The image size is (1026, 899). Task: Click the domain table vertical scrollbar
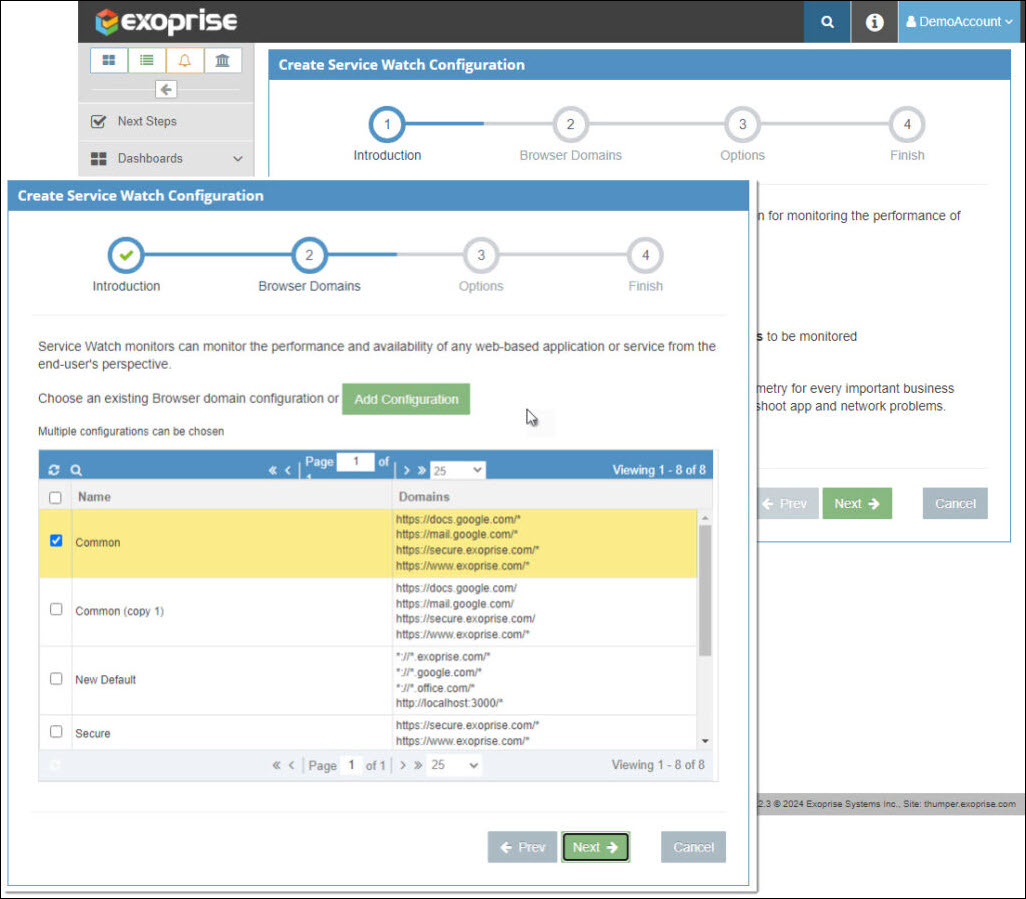click(x=704, y=590)
